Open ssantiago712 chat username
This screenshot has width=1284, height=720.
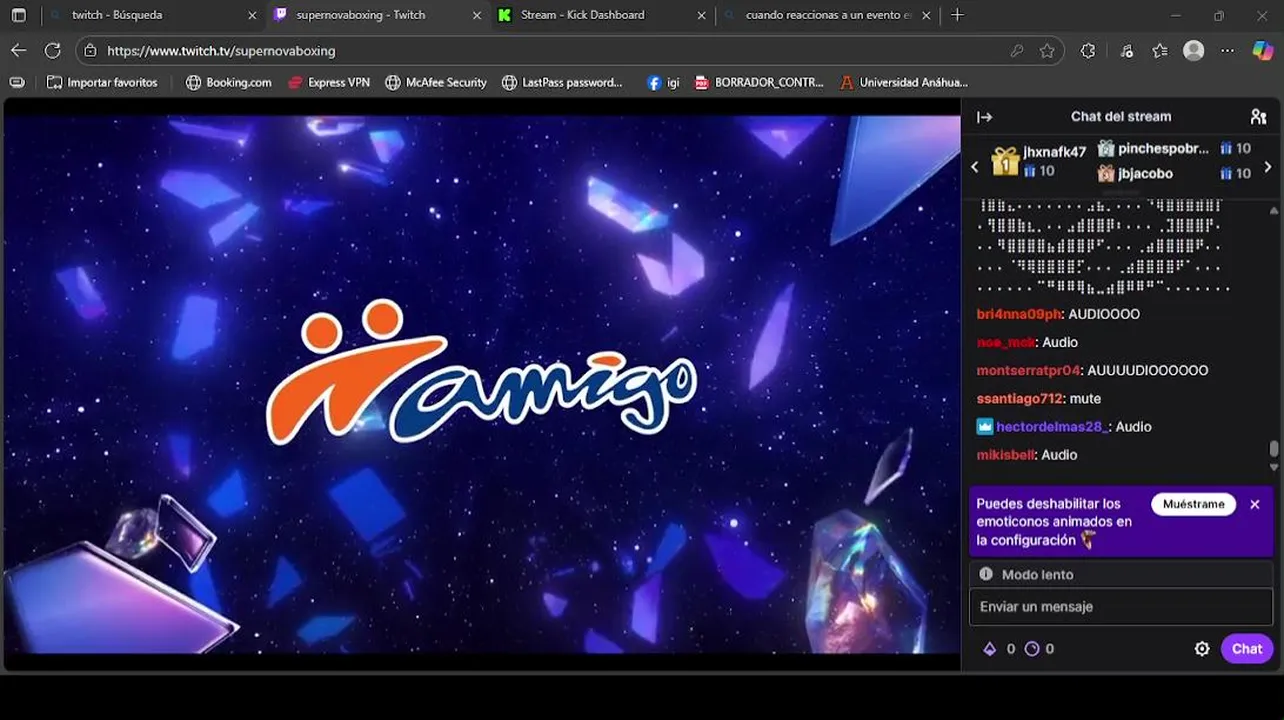pyautogui.click(x=1019, y=398)
